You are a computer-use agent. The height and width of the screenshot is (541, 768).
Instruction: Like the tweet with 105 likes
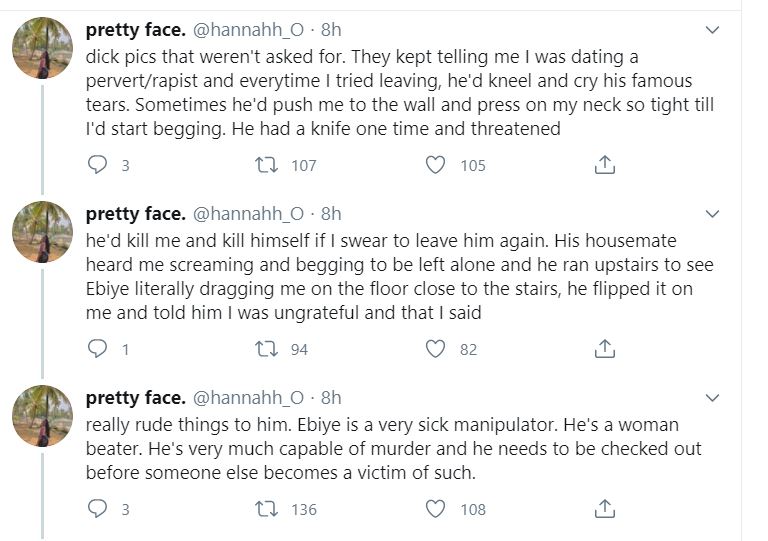pos(435,165)
